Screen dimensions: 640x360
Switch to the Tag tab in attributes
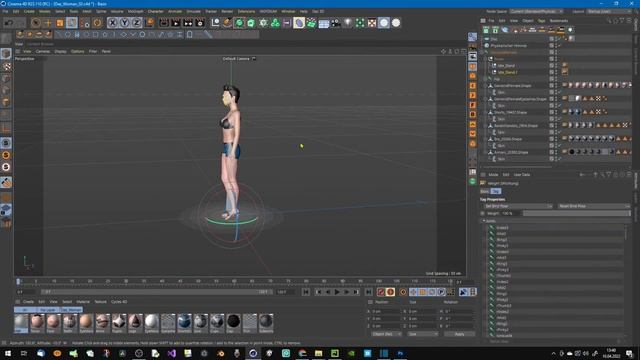pyautogui.click(x=496, y=191)
